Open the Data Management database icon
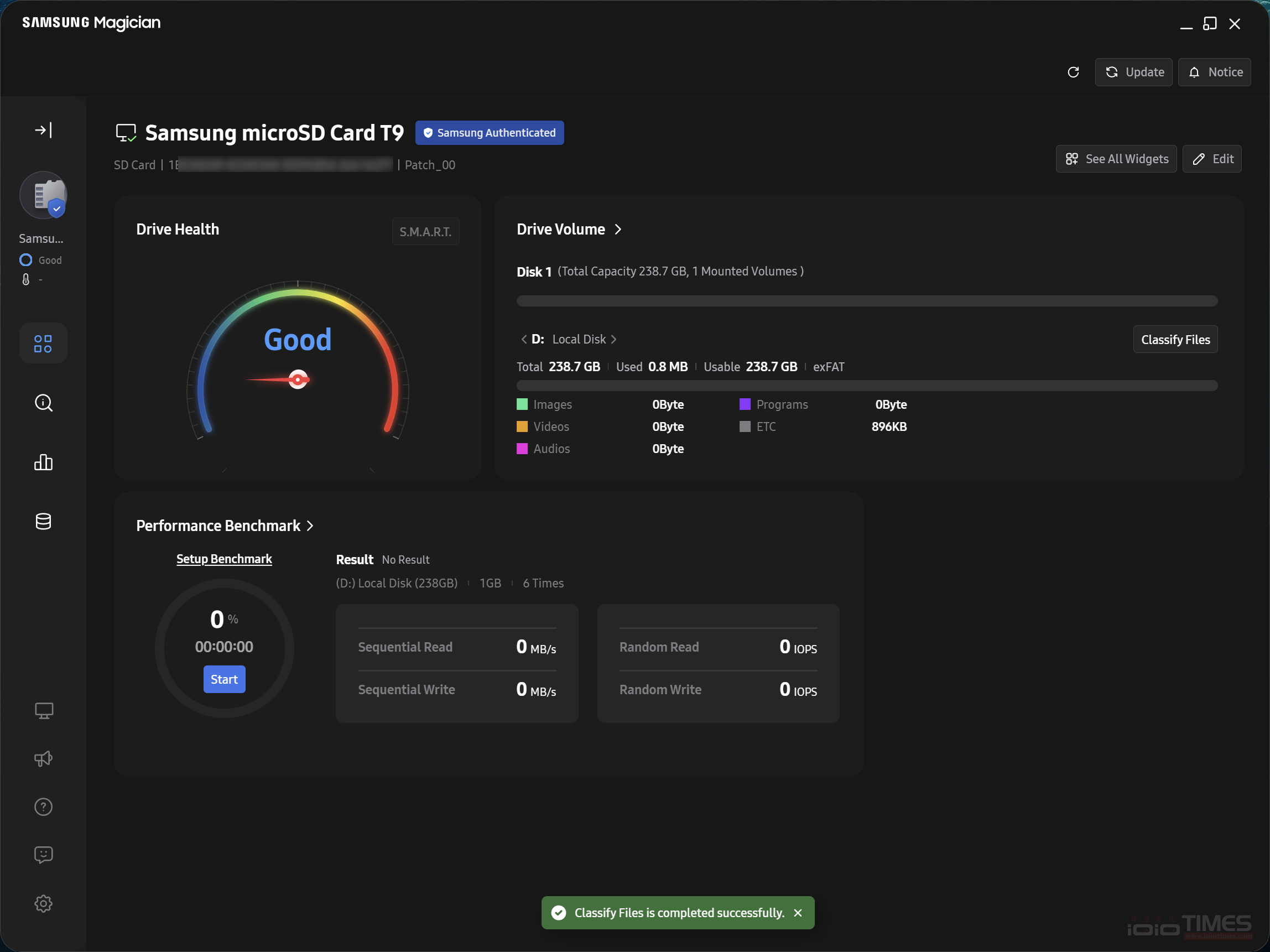 43,522
